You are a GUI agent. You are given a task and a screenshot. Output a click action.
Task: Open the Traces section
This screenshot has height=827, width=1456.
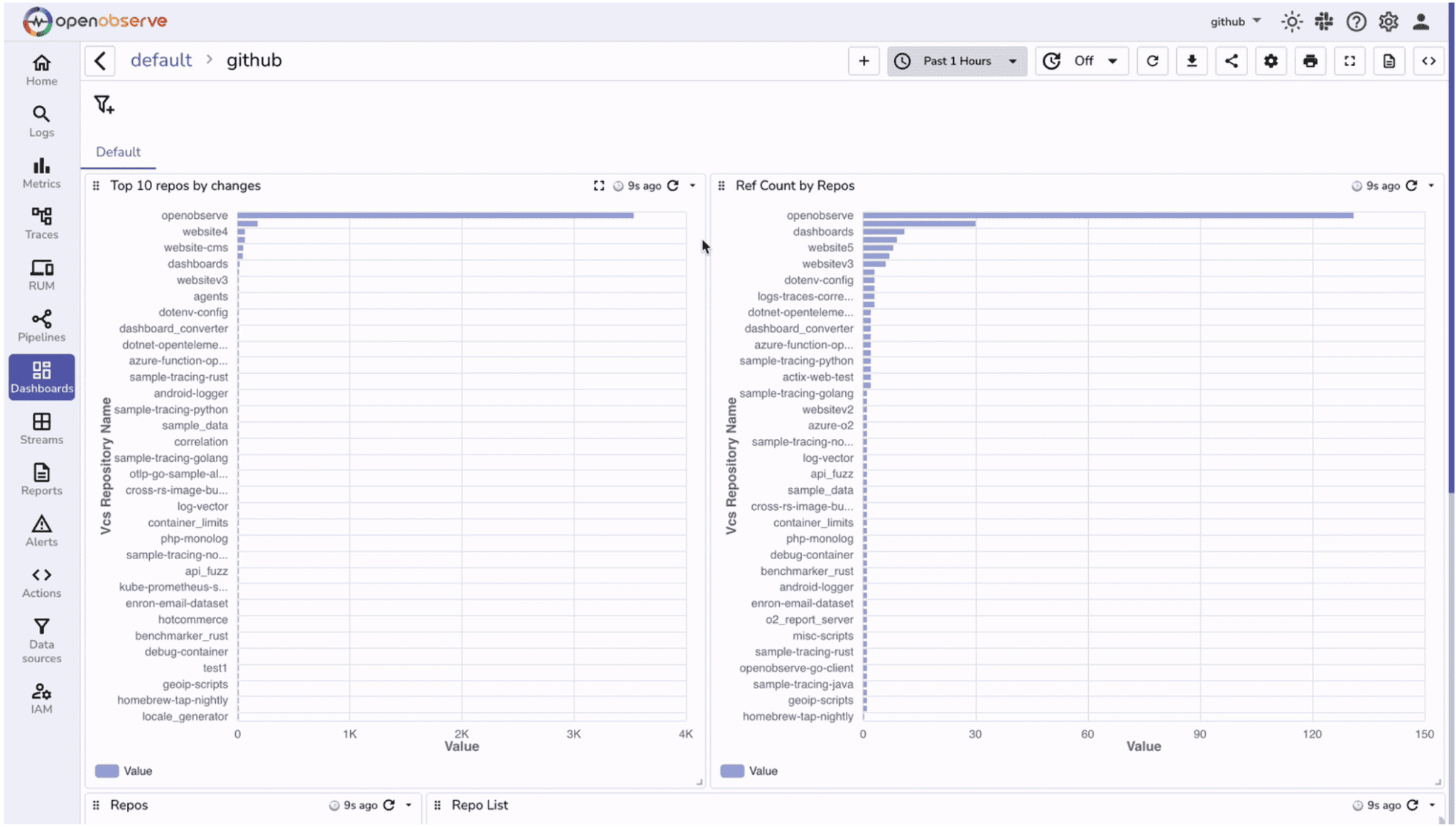coord(40,222)
